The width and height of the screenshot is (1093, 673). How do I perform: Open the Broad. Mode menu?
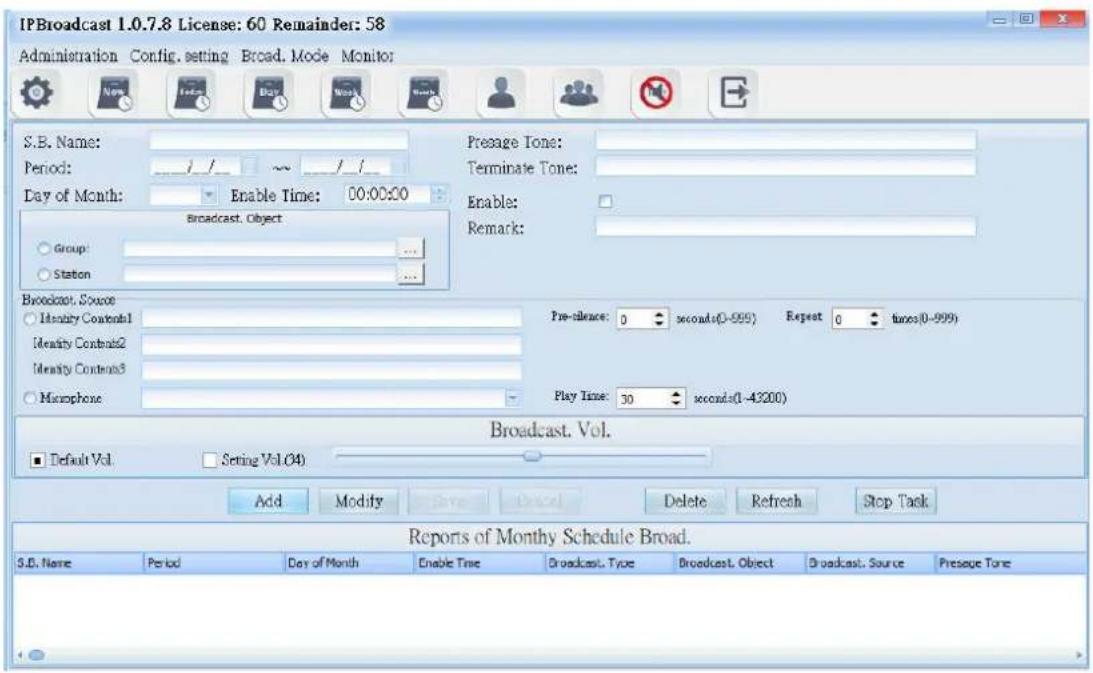pos(284,56)
